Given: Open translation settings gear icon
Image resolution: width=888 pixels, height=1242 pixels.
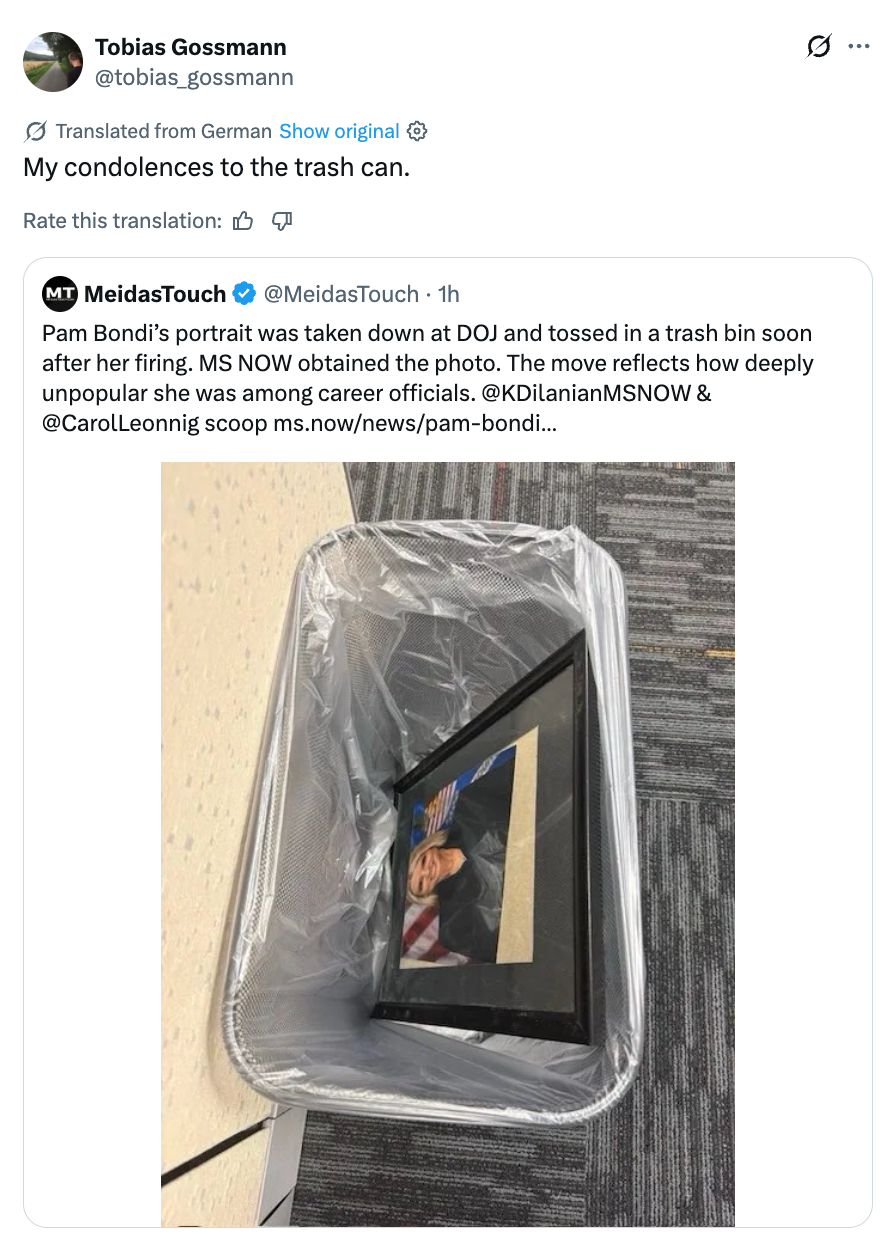Looking at the screenshot, I should pyautogui.click(x=418, y=131).
